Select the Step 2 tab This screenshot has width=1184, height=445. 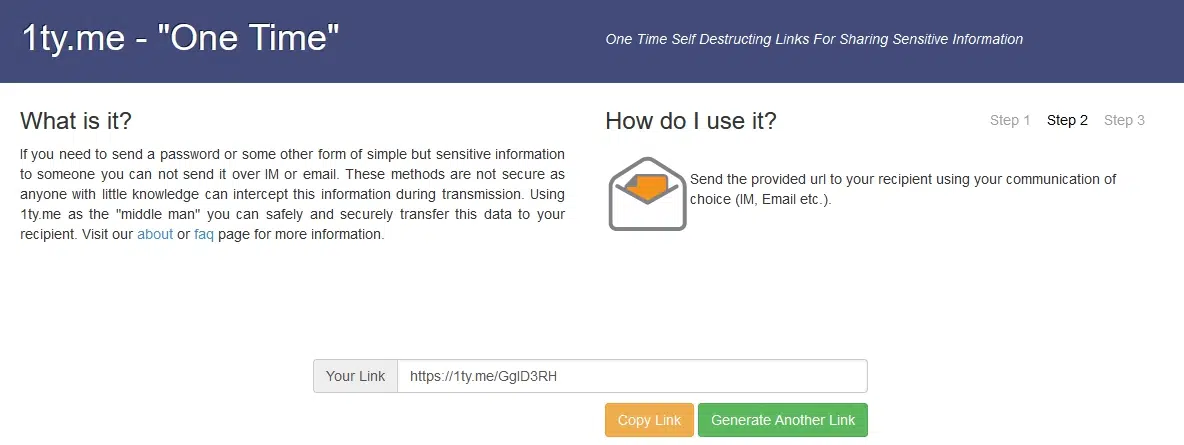pos(1067,120)
